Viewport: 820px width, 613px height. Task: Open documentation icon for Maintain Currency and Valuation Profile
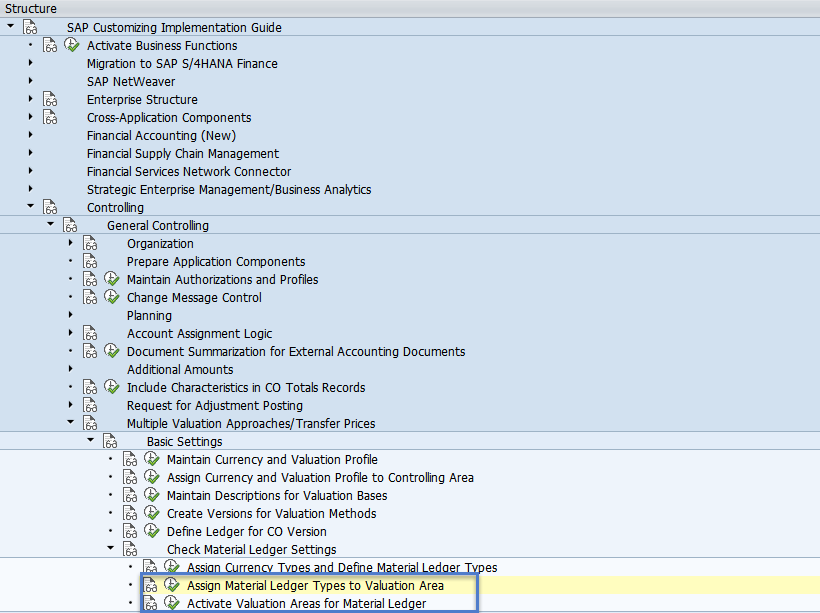click(130, 459)
